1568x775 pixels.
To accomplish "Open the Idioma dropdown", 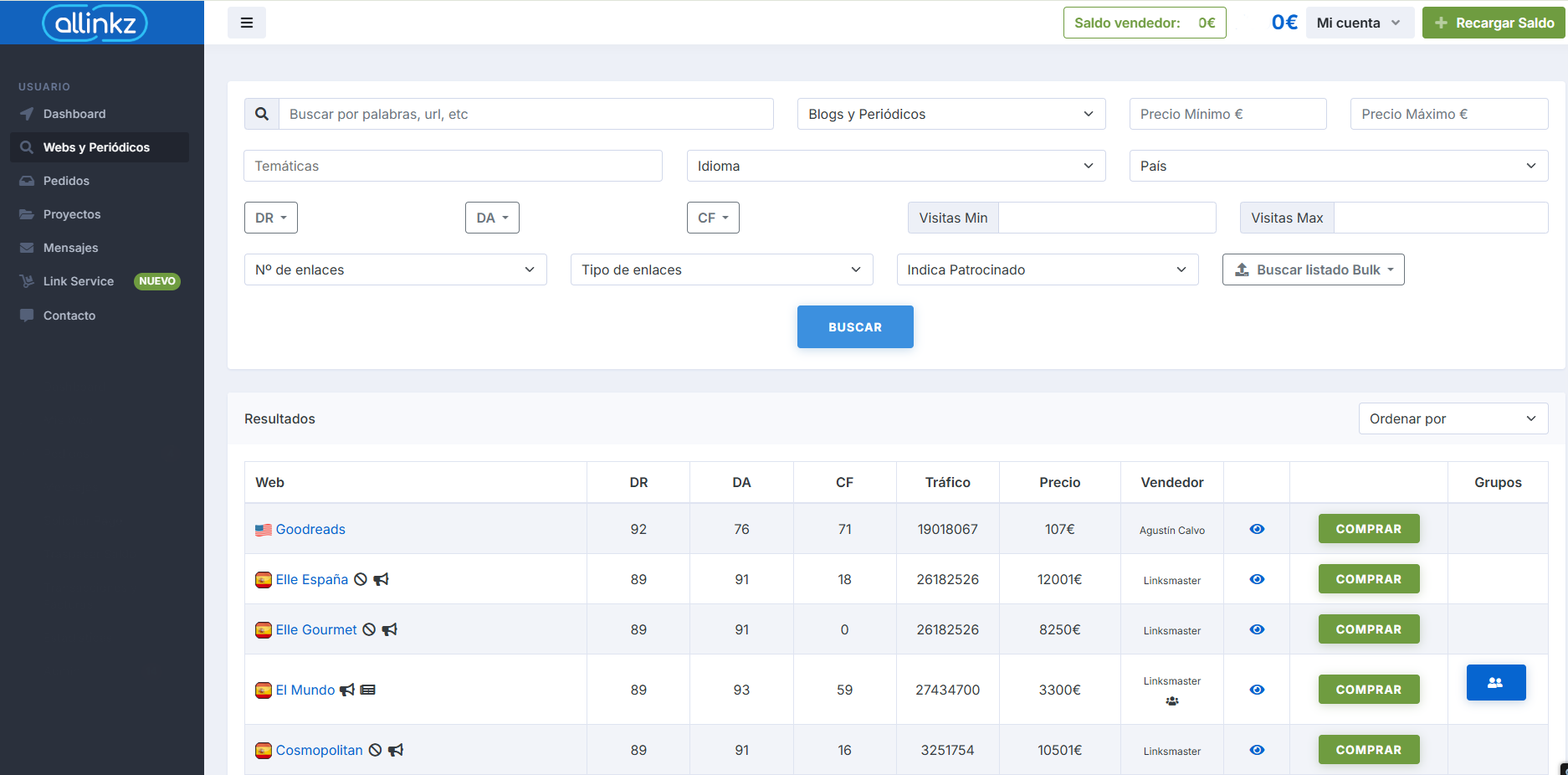I will (895, 166).
